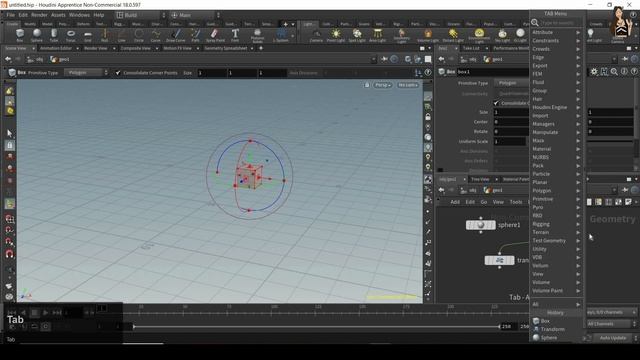
Task: Select the L-System shelf tool
Action: tap(281, 35)
